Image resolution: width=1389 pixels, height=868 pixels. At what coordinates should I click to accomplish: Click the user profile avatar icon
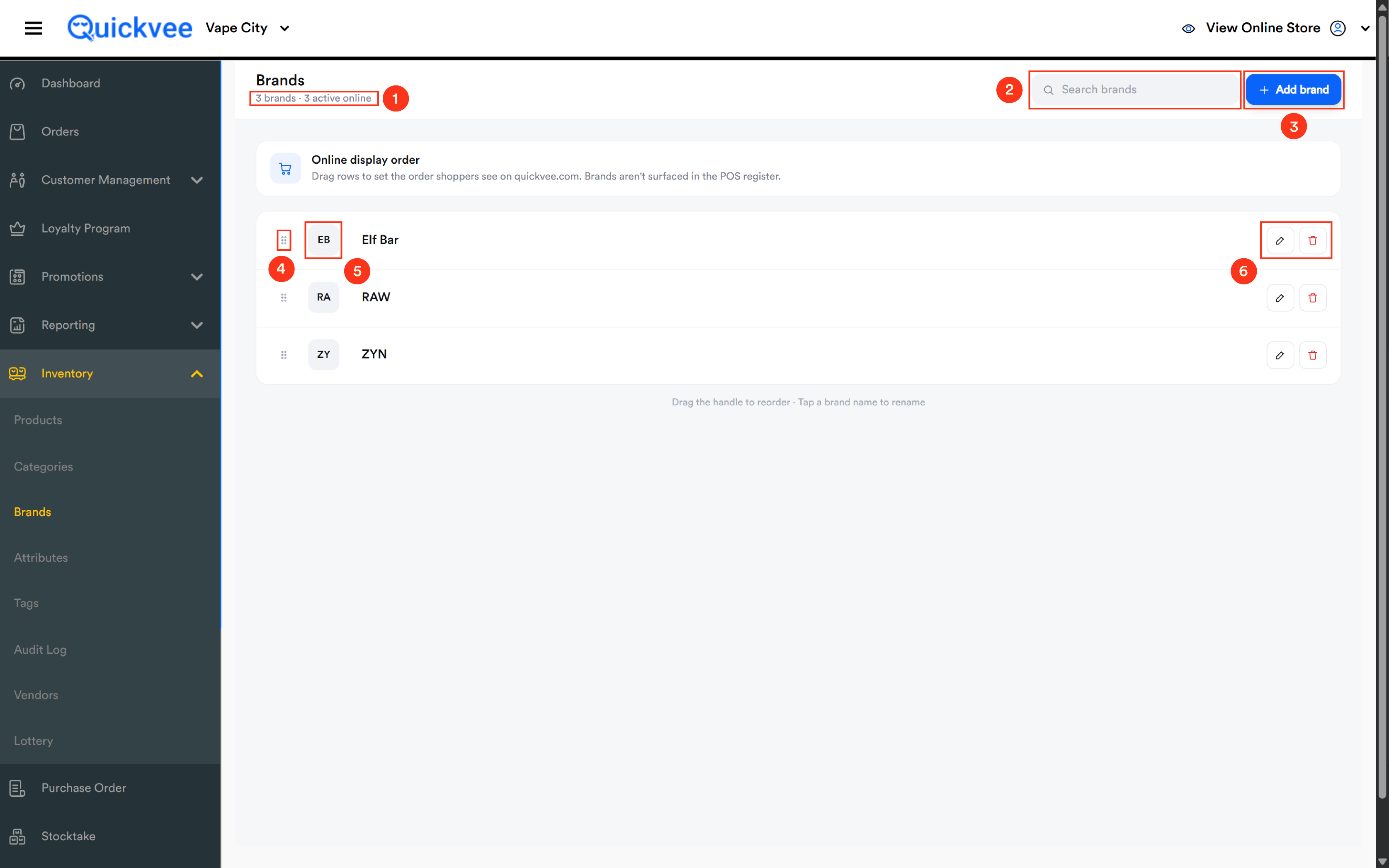1338,27
